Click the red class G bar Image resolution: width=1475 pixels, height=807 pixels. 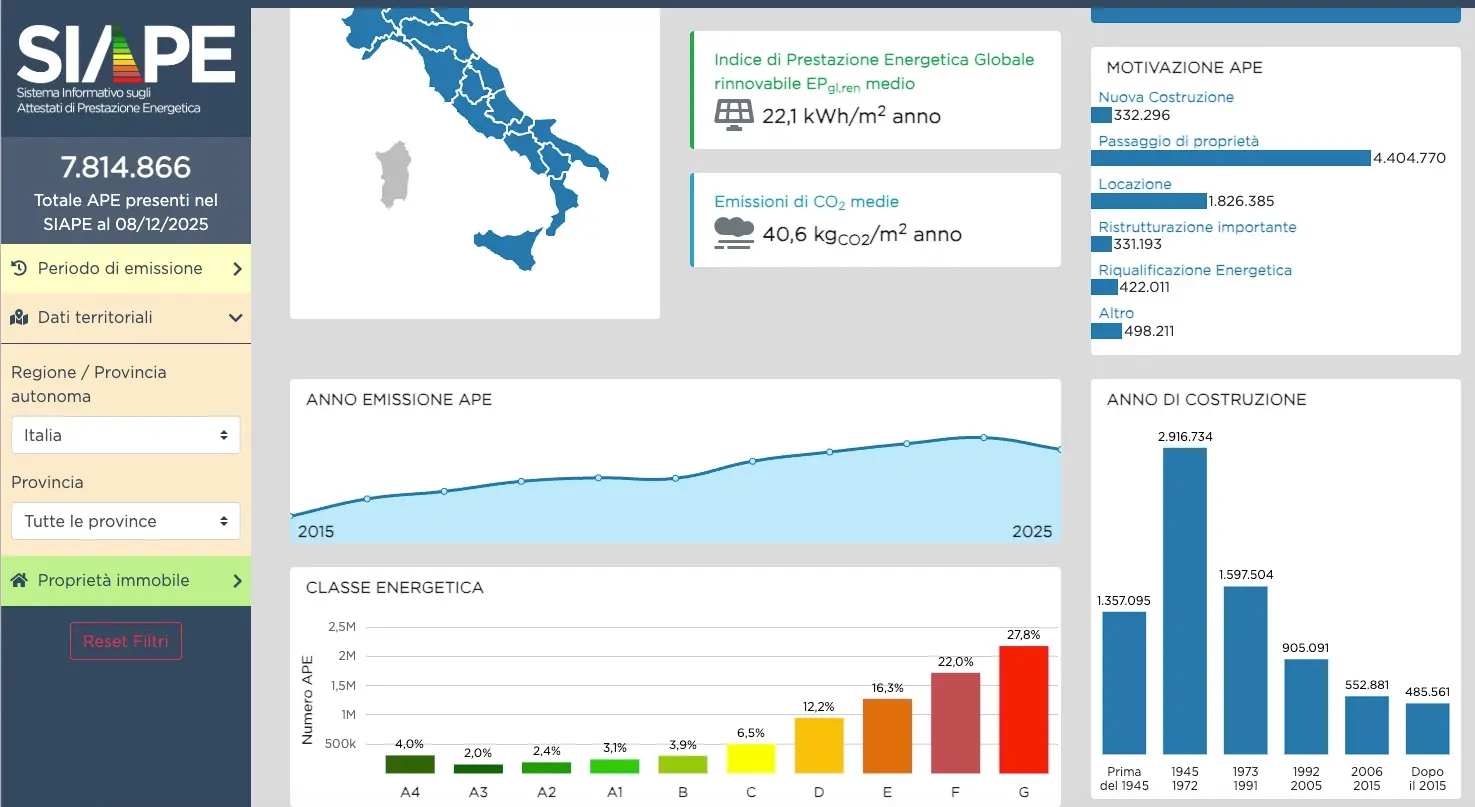click(x=1023, y=709)
